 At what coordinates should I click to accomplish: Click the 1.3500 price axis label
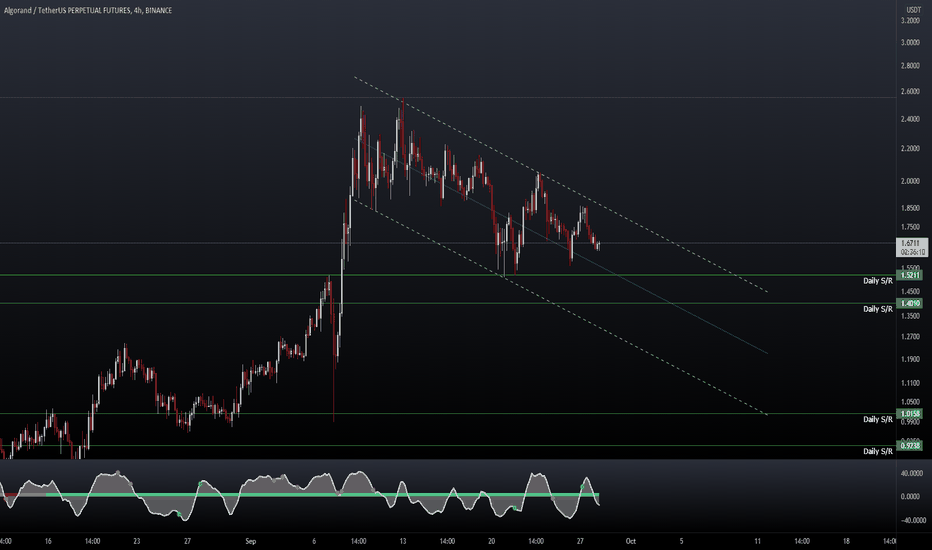pos(910,316)
